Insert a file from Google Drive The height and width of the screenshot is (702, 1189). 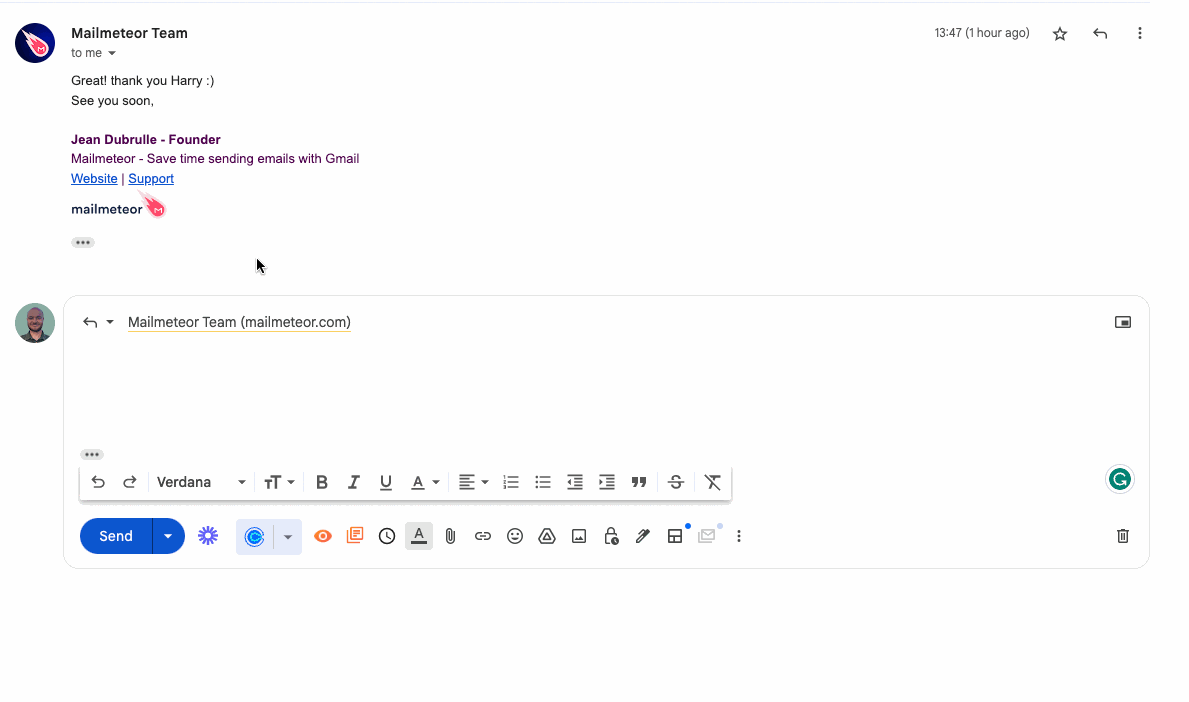click(x=546, y=535)
